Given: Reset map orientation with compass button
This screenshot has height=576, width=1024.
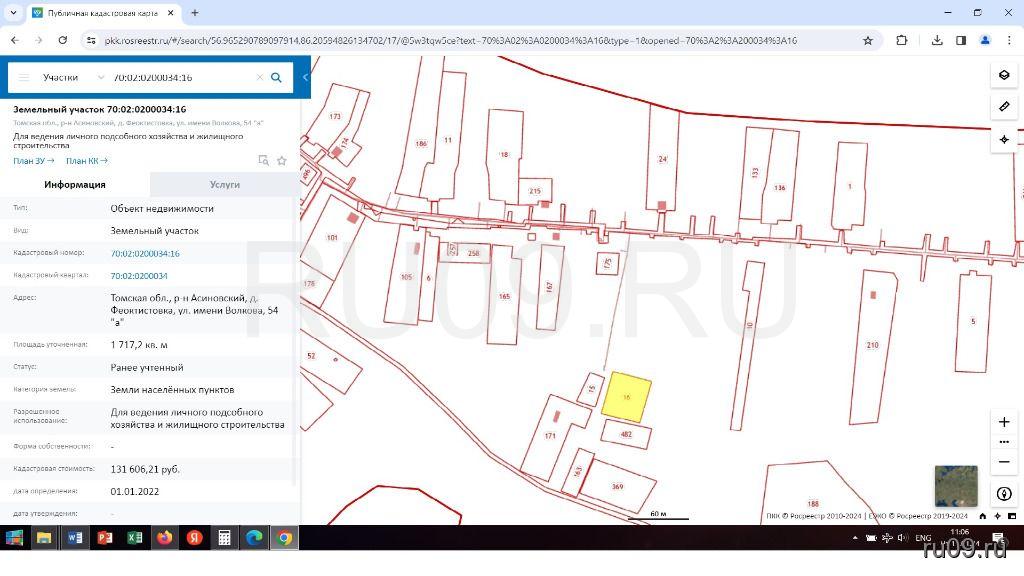Looking at the screenshot, I should click(1004, 494).
